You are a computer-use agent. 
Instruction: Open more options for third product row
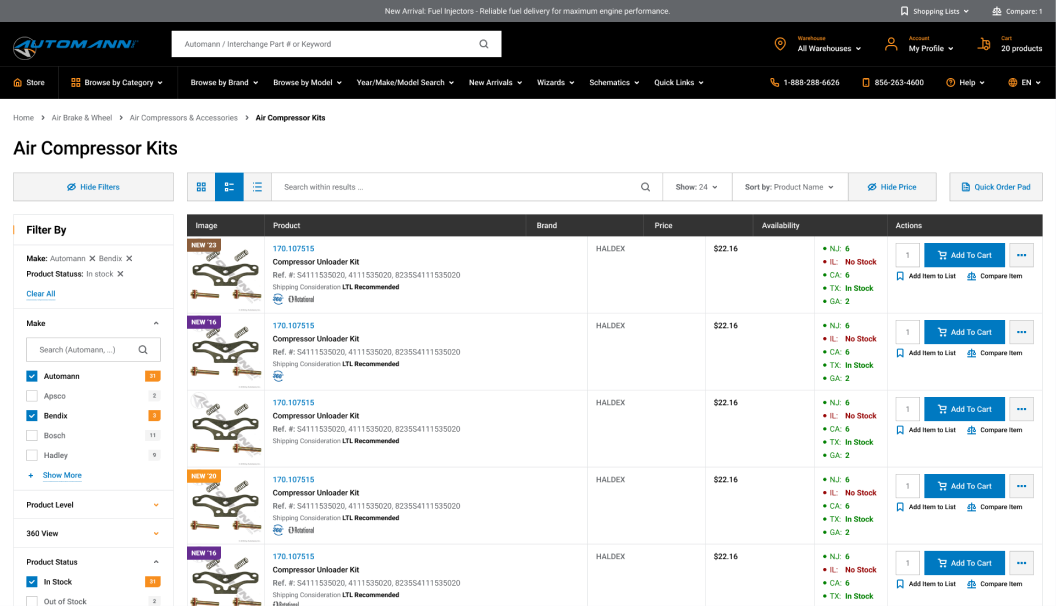[1022, 409]
